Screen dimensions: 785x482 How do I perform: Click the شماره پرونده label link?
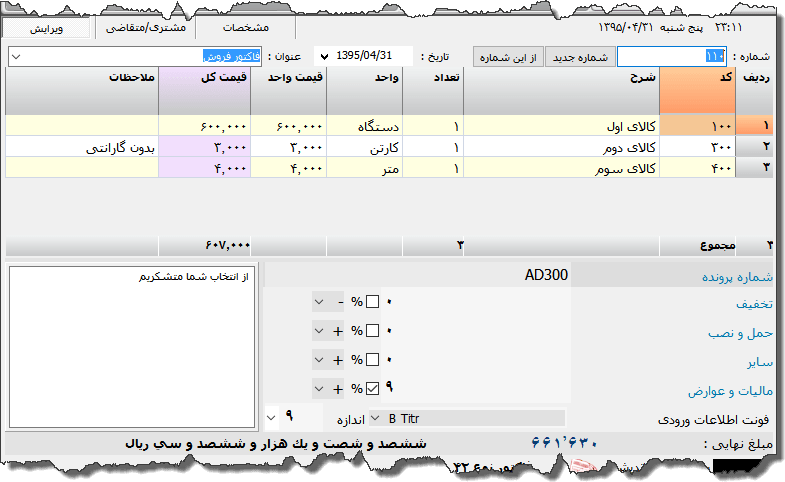tap(737, 277)
